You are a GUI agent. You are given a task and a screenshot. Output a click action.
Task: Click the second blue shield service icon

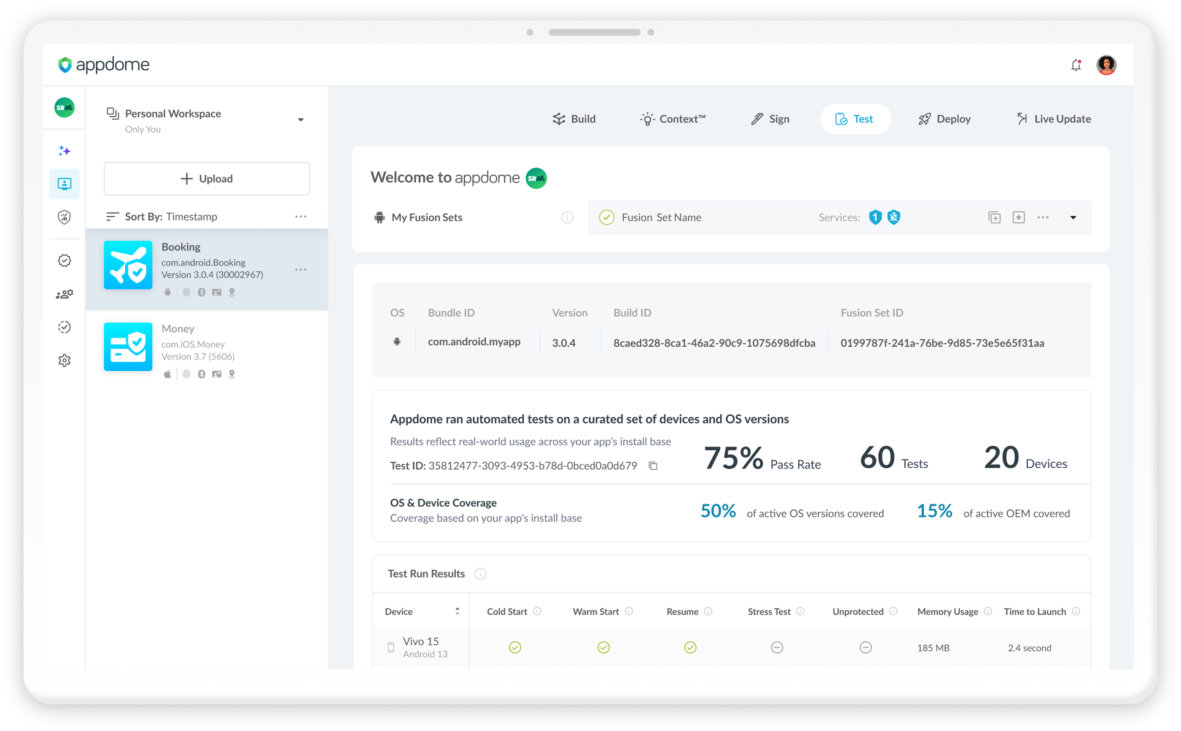click(894, 218)
